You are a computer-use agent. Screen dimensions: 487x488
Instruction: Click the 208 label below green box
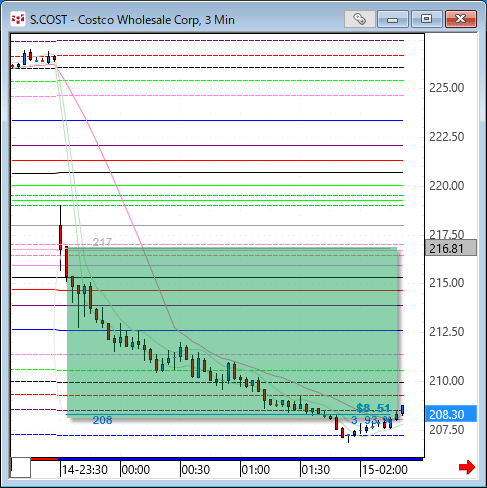(102, 420)
